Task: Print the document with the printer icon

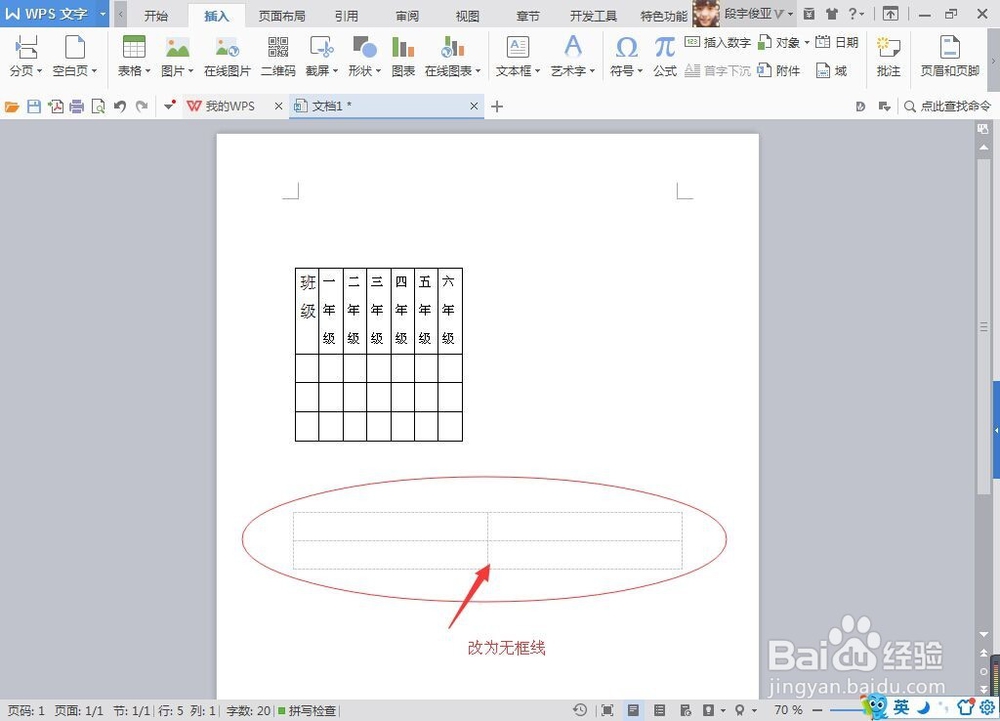Action: coord(77,106)
